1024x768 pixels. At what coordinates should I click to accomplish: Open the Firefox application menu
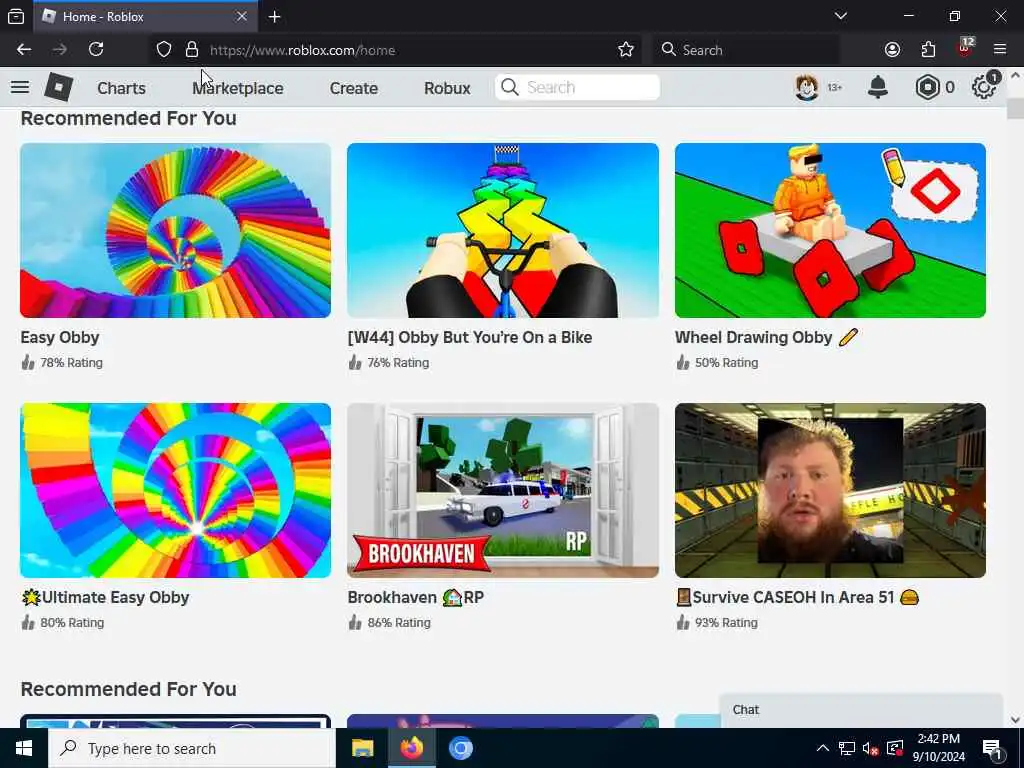[1000, 50]
